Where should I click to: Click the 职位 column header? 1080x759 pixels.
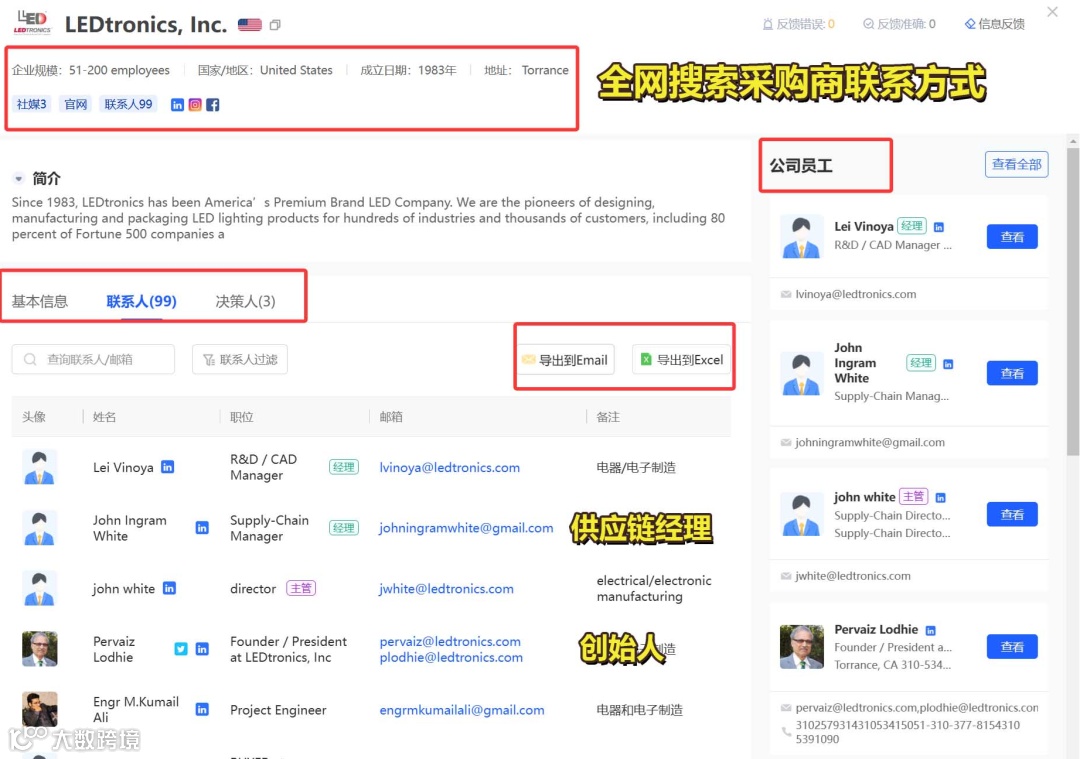pos(242,417)
